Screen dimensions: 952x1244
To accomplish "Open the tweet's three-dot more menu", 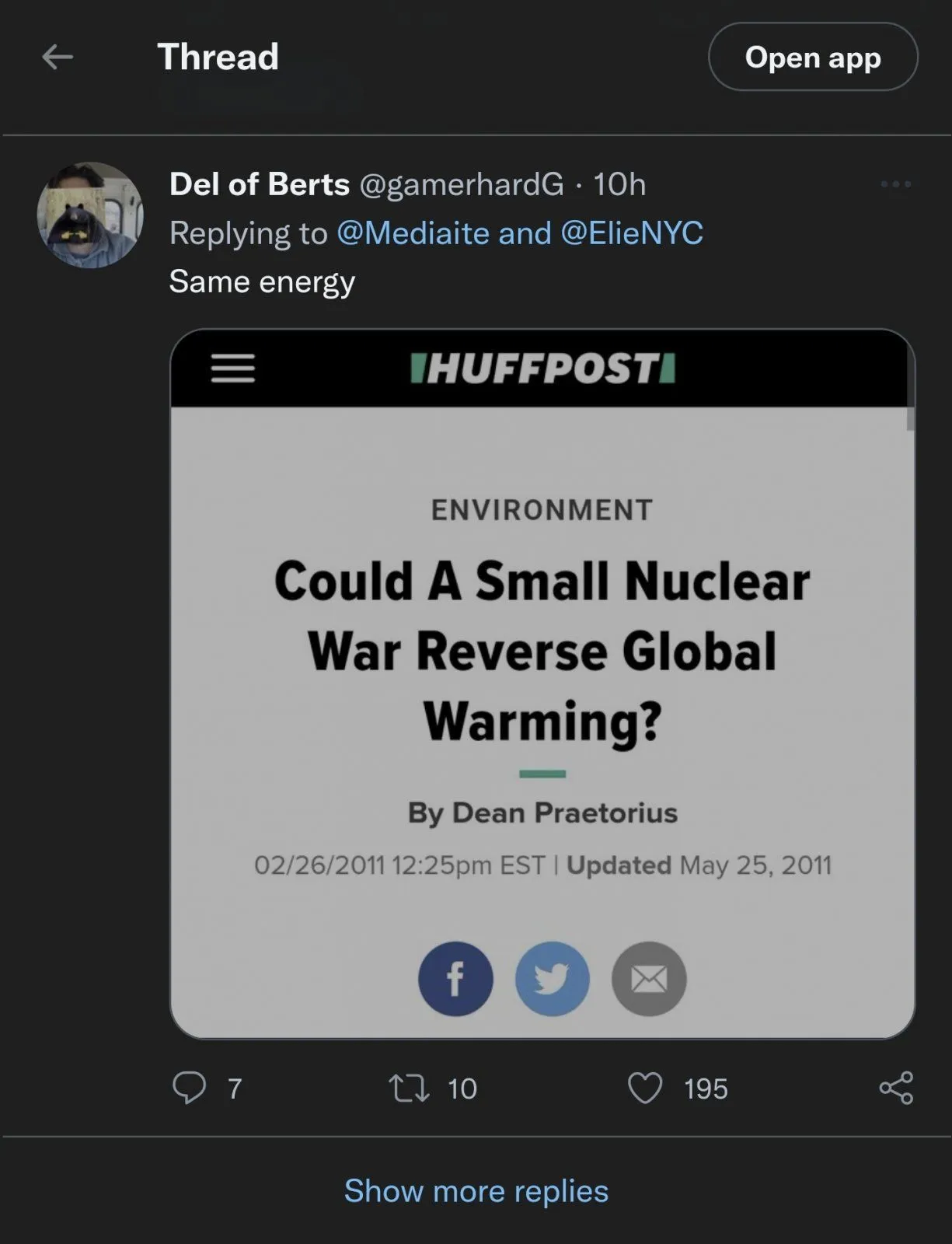I will [895, 184].
